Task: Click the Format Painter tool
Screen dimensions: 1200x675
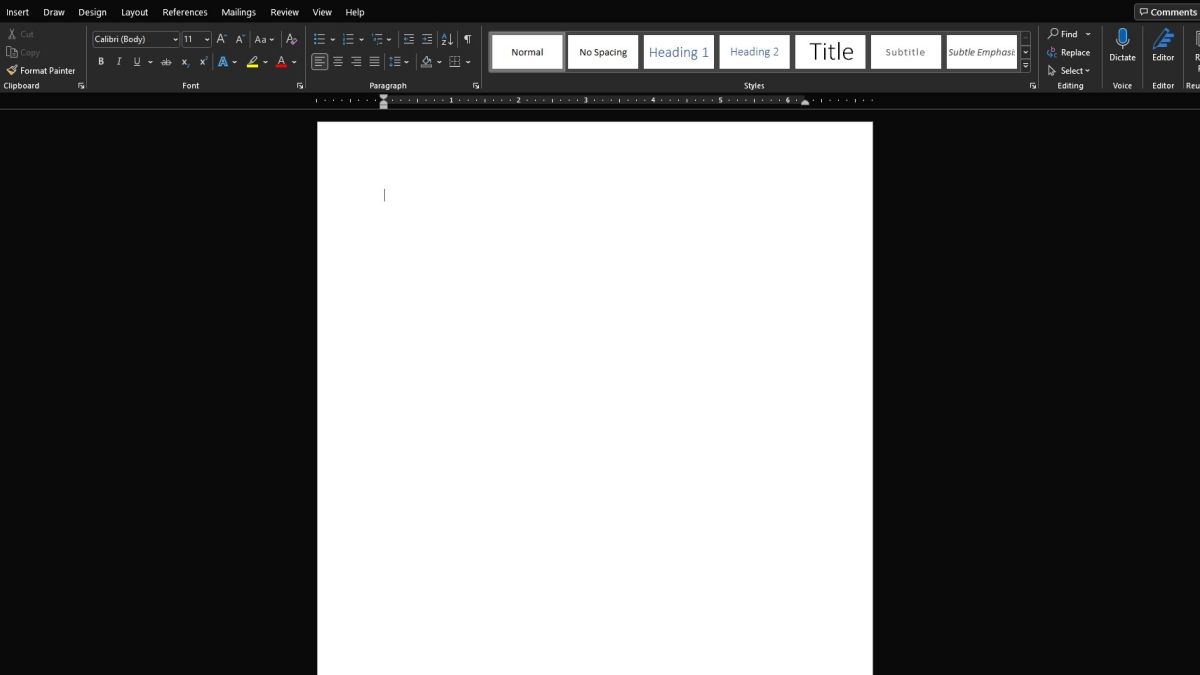Action: (41, 71)
